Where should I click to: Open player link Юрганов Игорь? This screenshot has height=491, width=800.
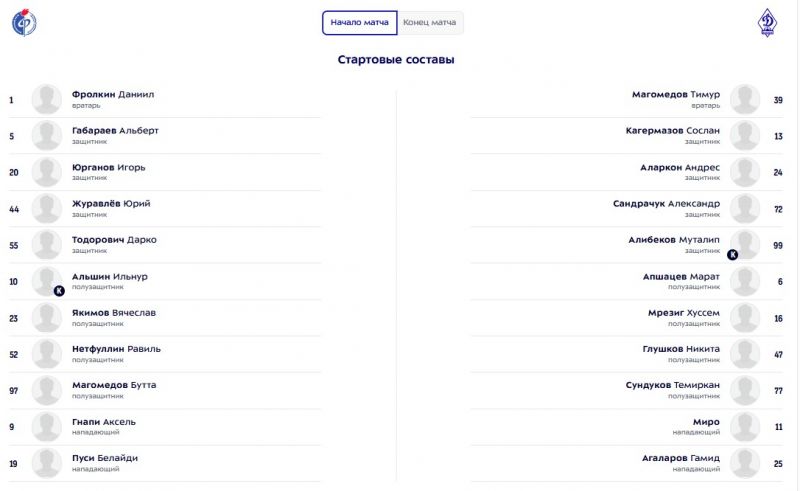(109, 167)
